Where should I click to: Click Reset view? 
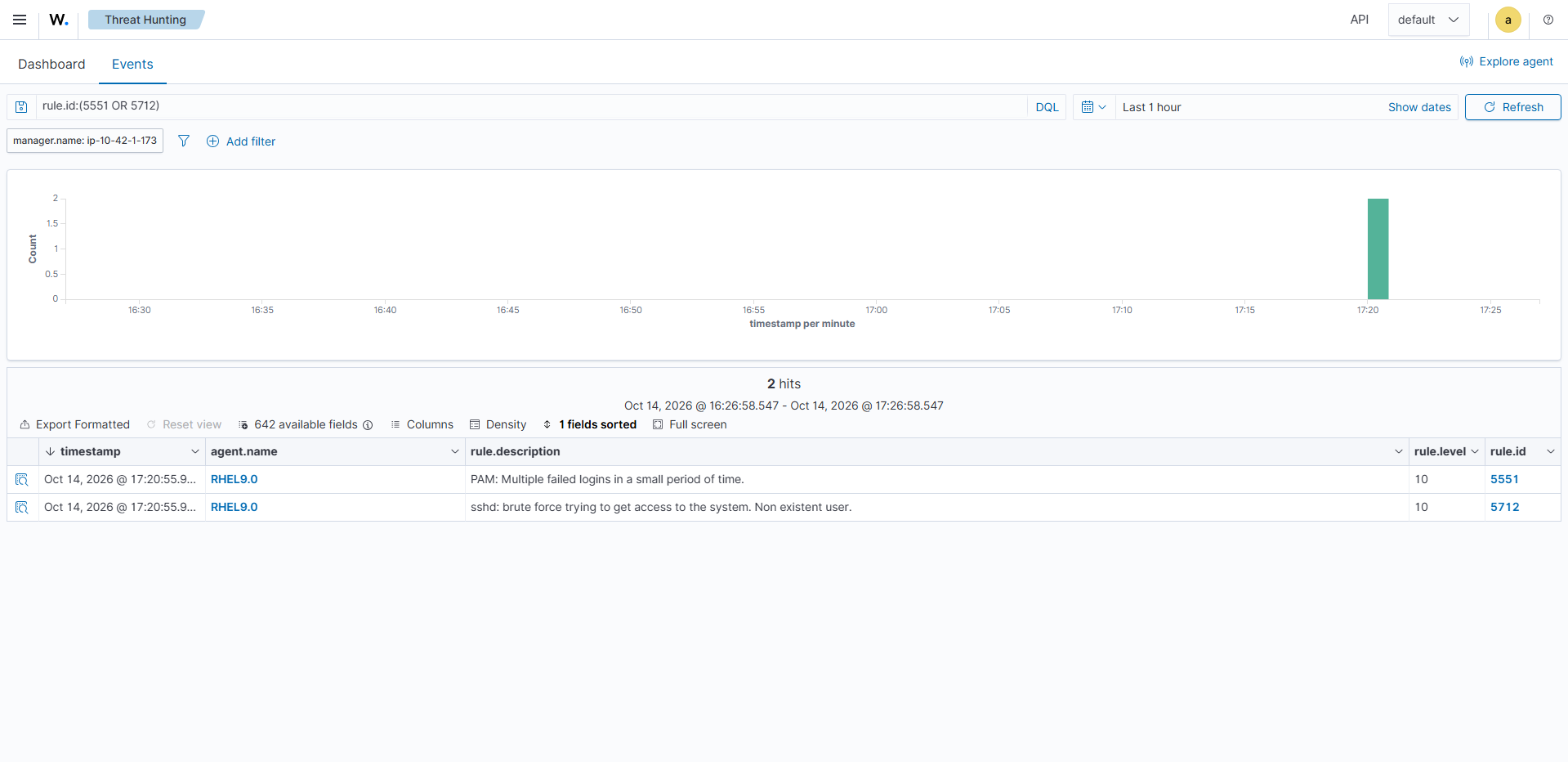tap(184, 425)
